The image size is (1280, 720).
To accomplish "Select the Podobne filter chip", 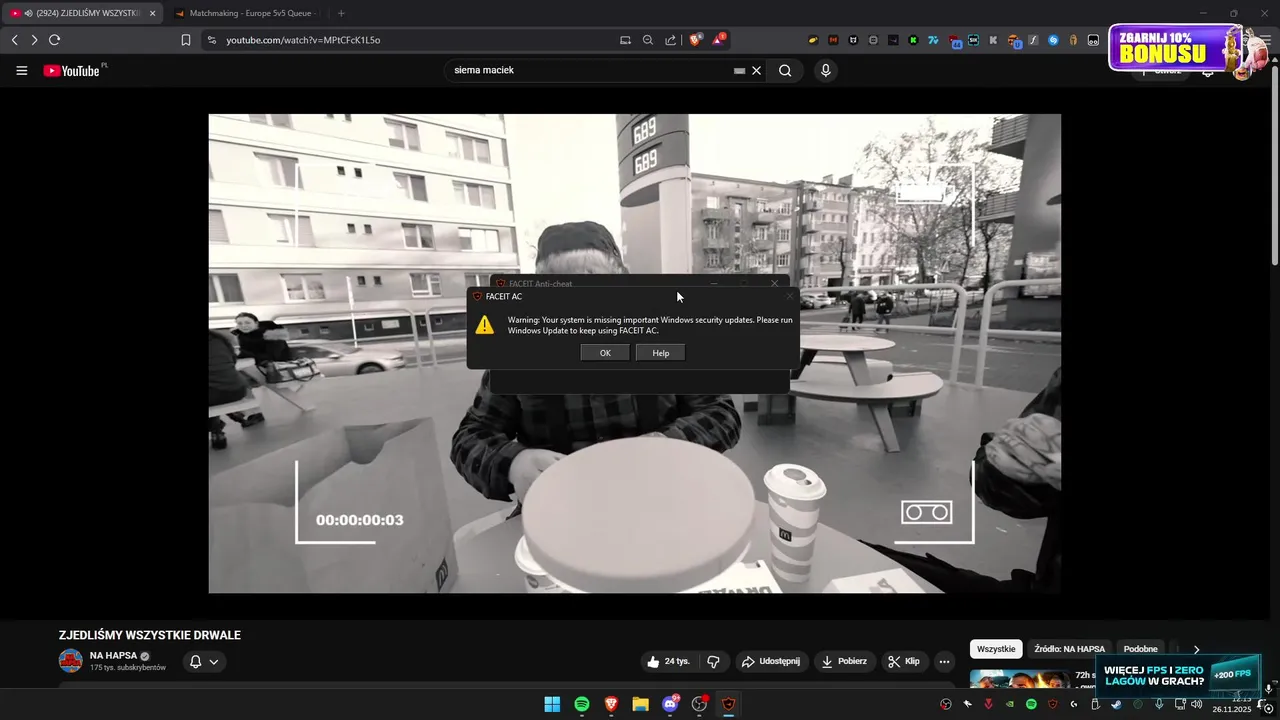I will pos(1140,649).
